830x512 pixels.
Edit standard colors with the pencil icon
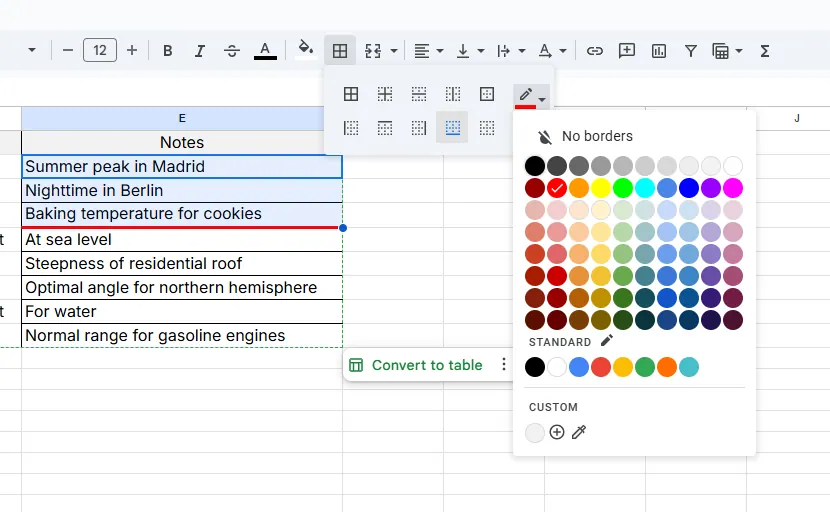(607, 341)
